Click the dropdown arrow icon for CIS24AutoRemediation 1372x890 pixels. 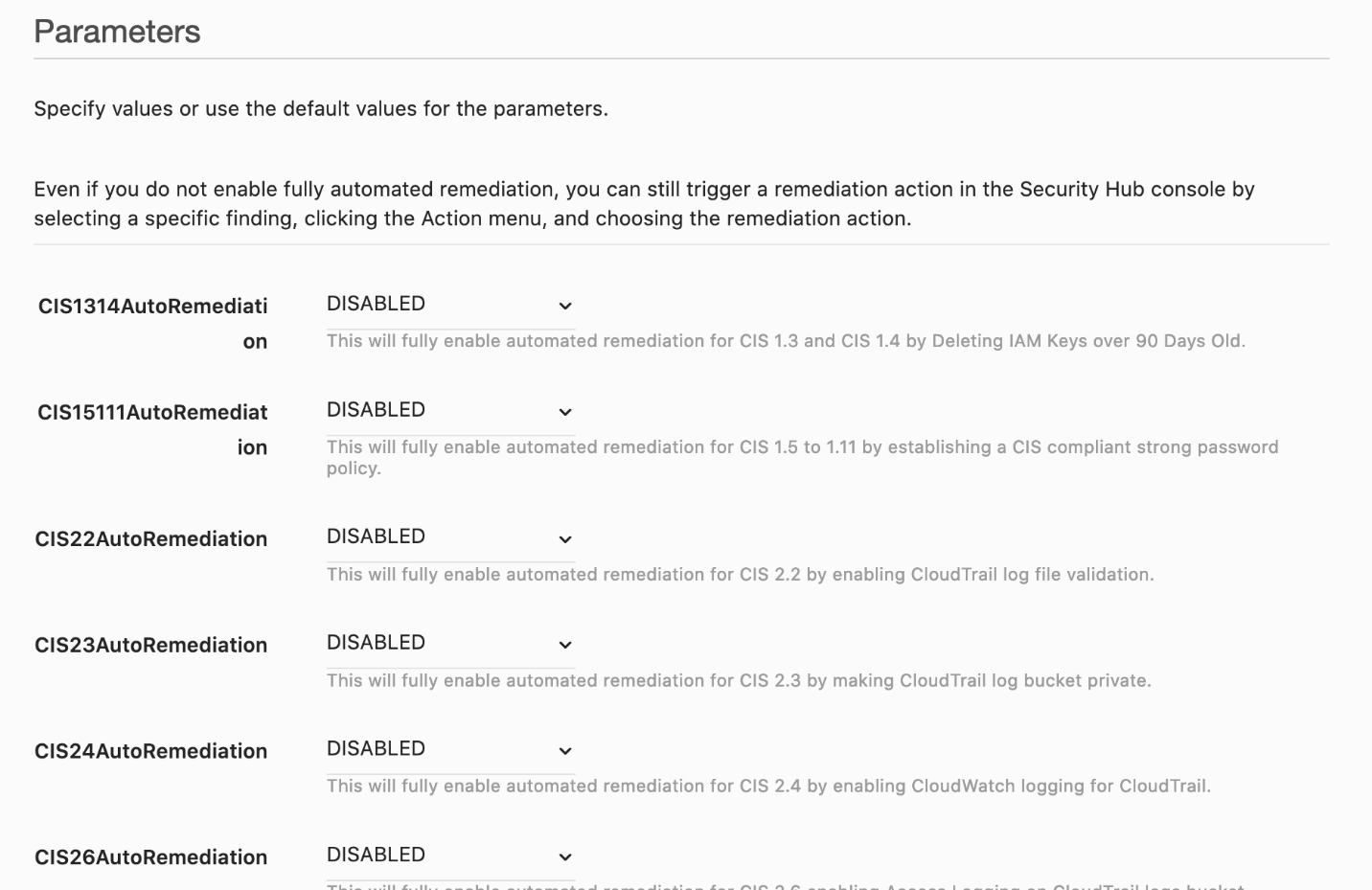click(x=565, y=751)
